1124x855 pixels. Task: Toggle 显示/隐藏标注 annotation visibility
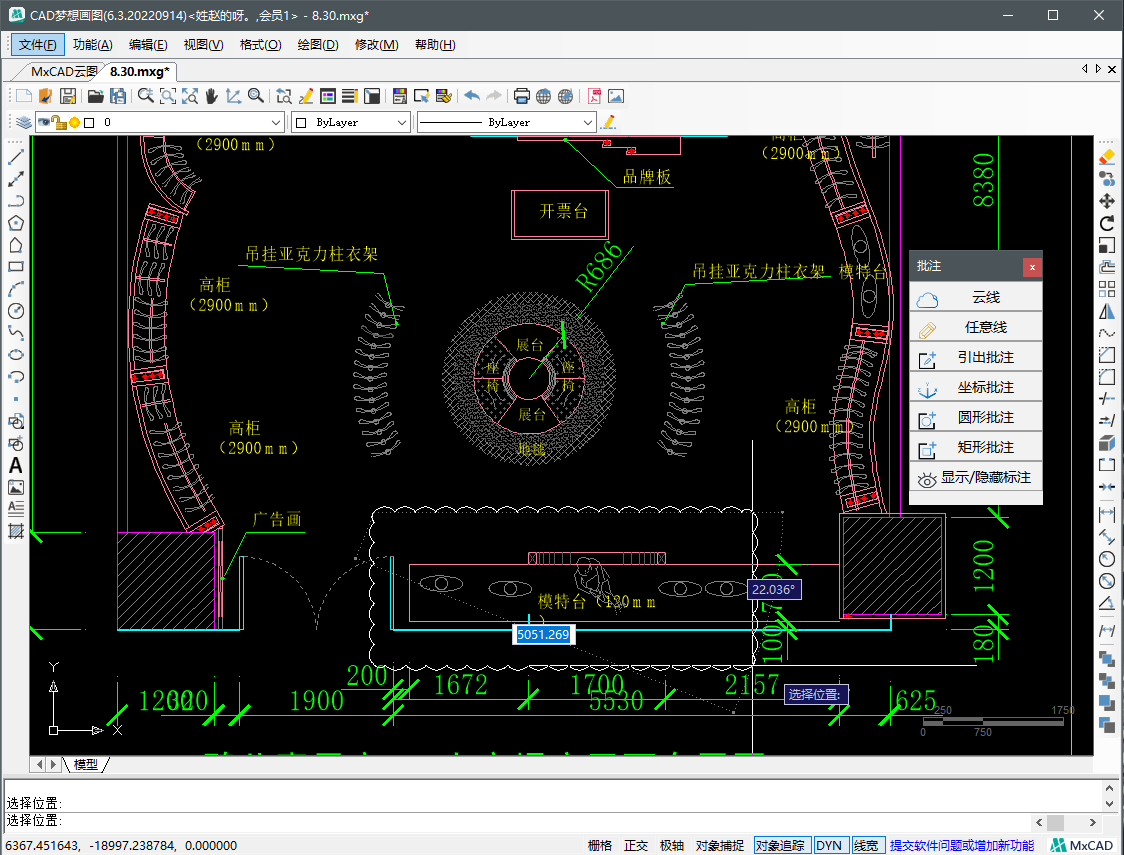(976, 478)
